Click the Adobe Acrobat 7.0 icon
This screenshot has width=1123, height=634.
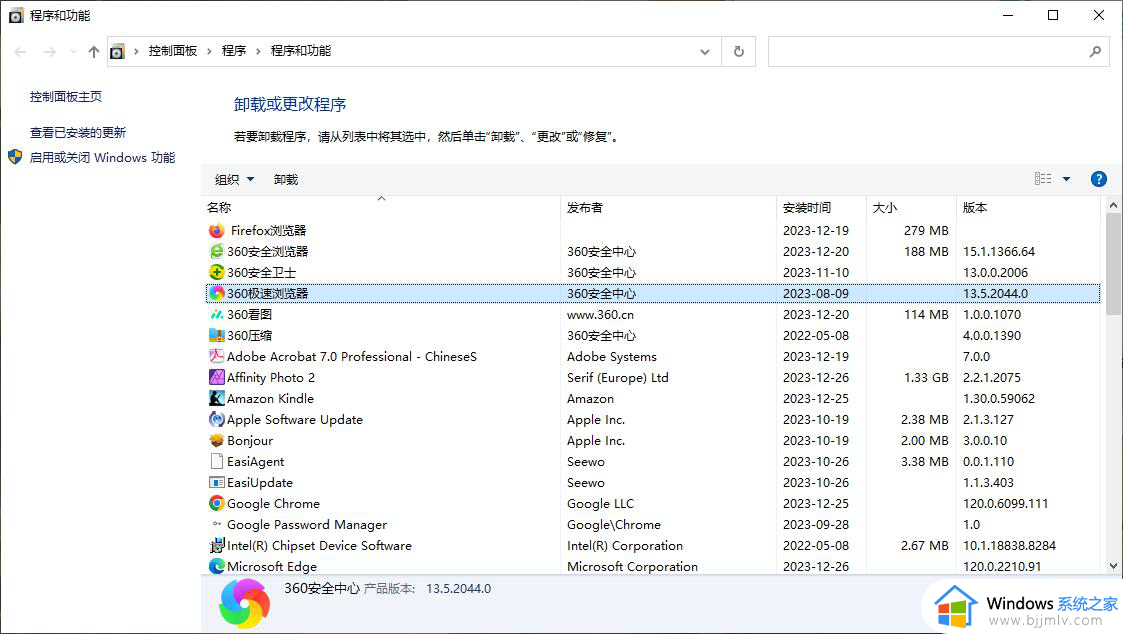(216, 356)
